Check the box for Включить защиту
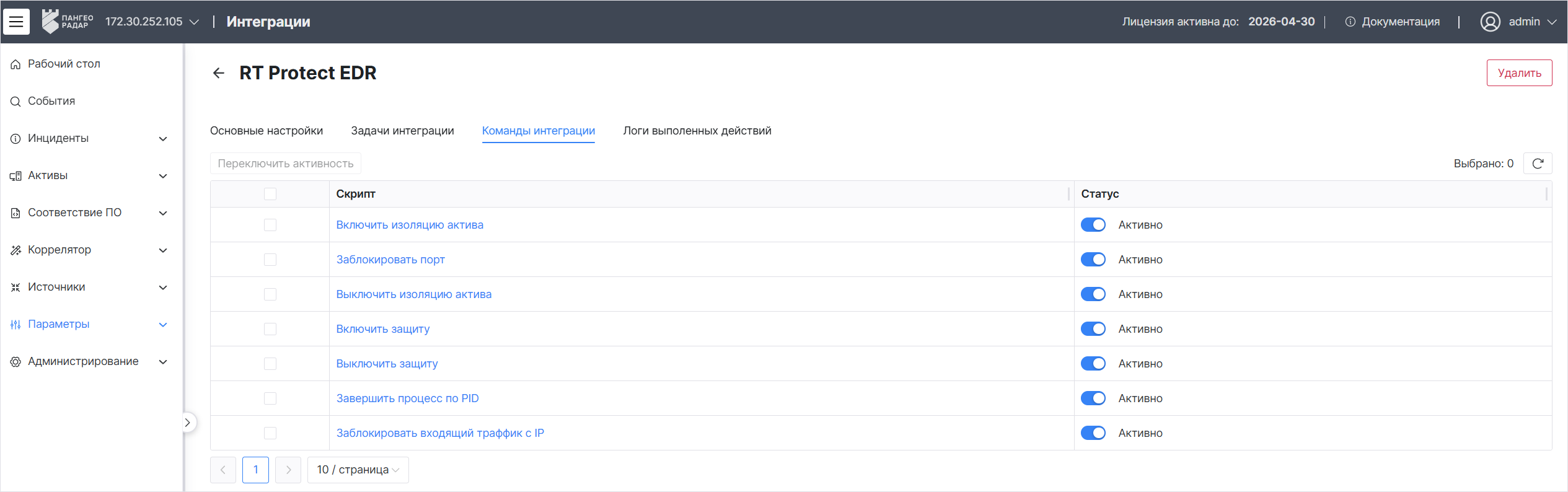This screenshot has width=1568, height=492. tap(270, 329)
